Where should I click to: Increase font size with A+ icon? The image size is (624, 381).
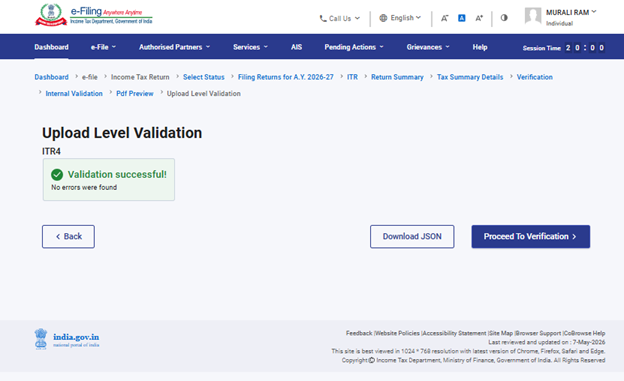479,18
